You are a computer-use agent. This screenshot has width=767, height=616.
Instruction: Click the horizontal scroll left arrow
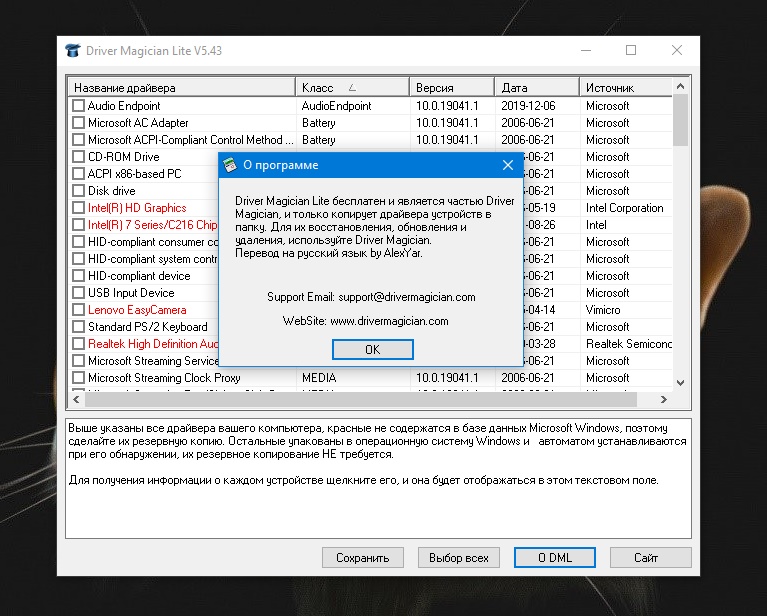pyautogui.click(x=76, y=399)
